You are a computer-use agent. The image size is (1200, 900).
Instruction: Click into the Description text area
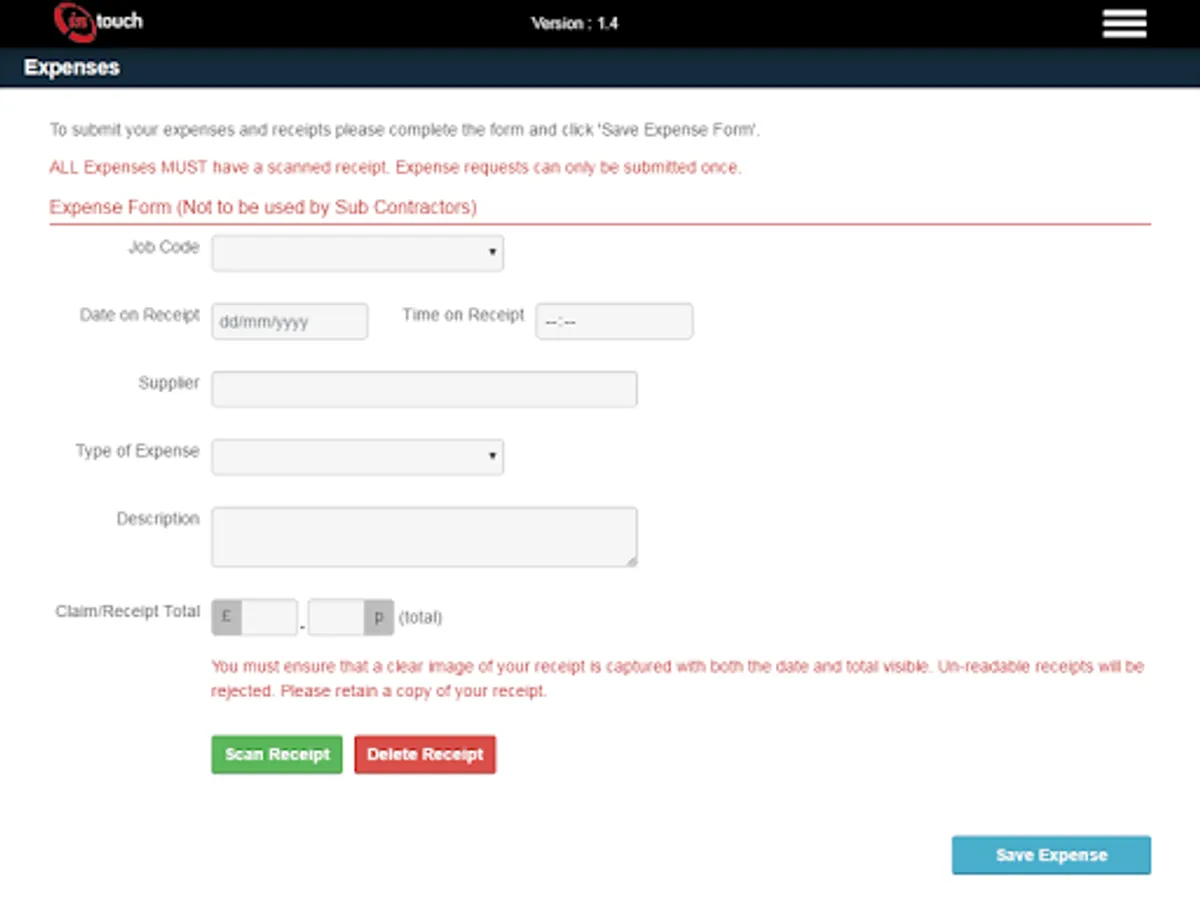pos(424,537)
